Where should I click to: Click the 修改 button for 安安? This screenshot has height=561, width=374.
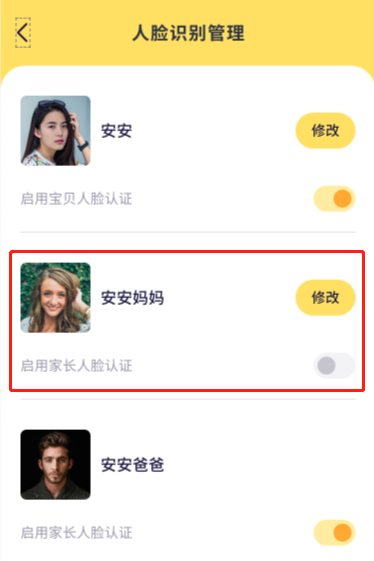pyautogui.click(x=325, y=131)
